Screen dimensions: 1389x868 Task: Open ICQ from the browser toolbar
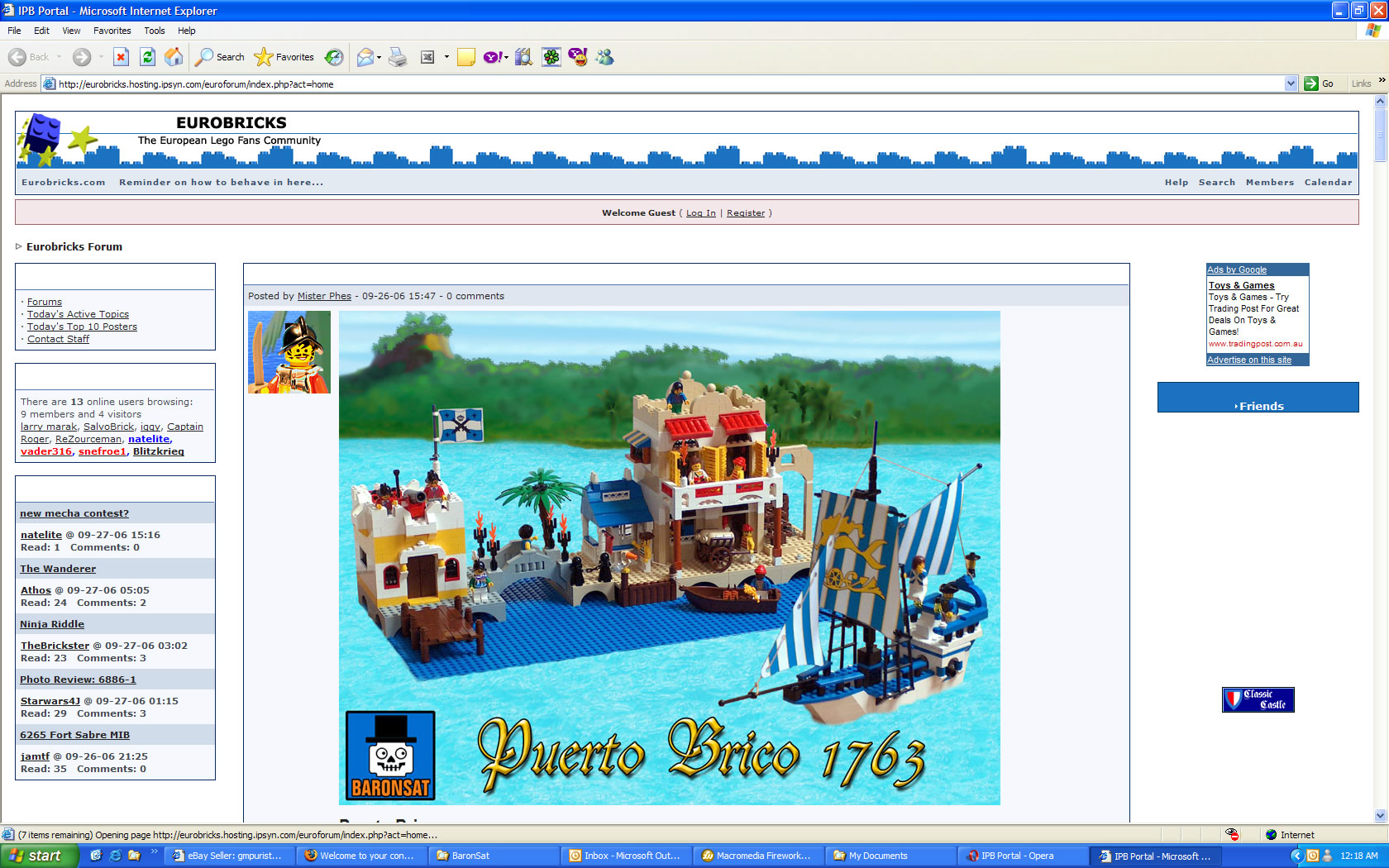pyautogui.click(x=551, y=57)
